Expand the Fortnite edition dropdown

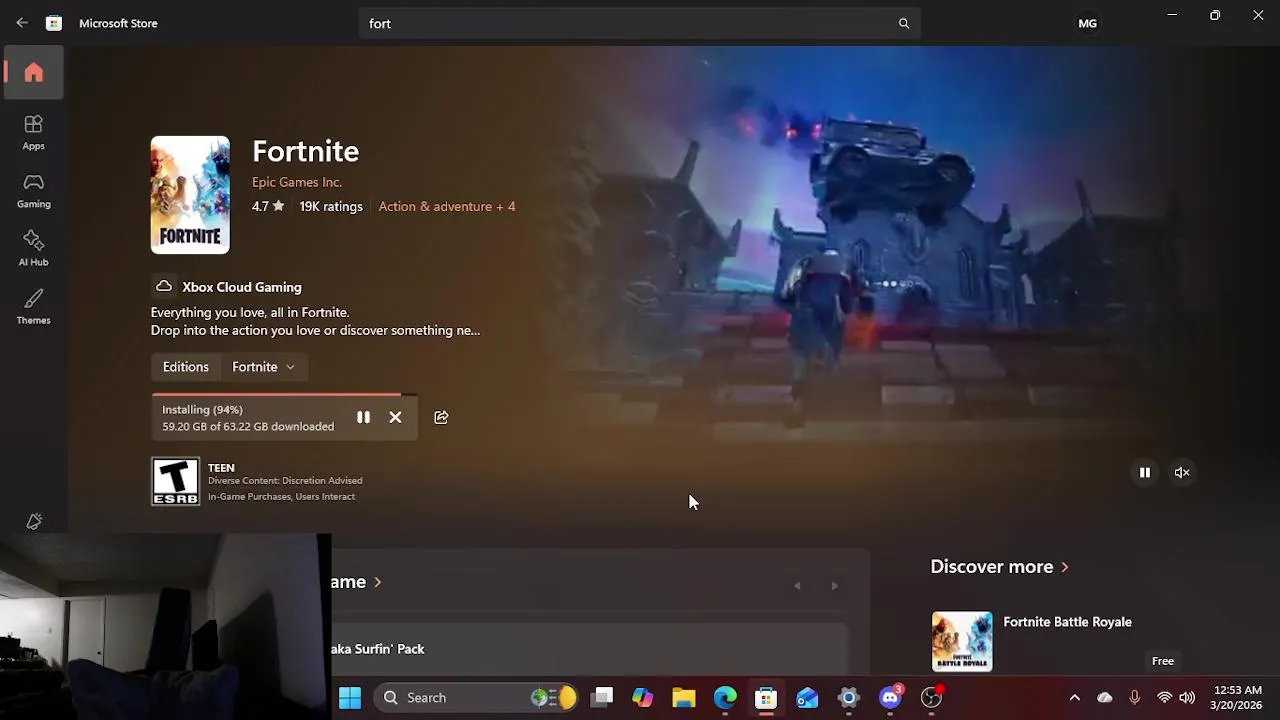(264, 367)
